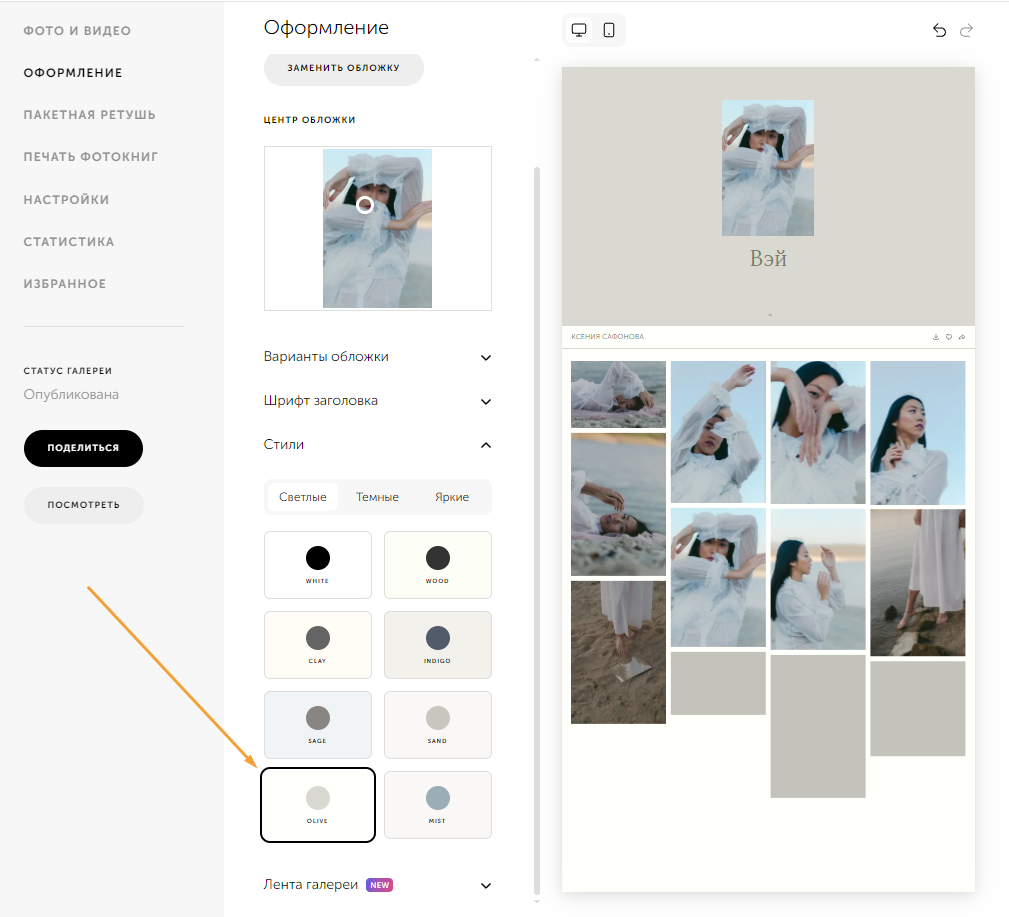View the Статистика section

click(69, 242)
